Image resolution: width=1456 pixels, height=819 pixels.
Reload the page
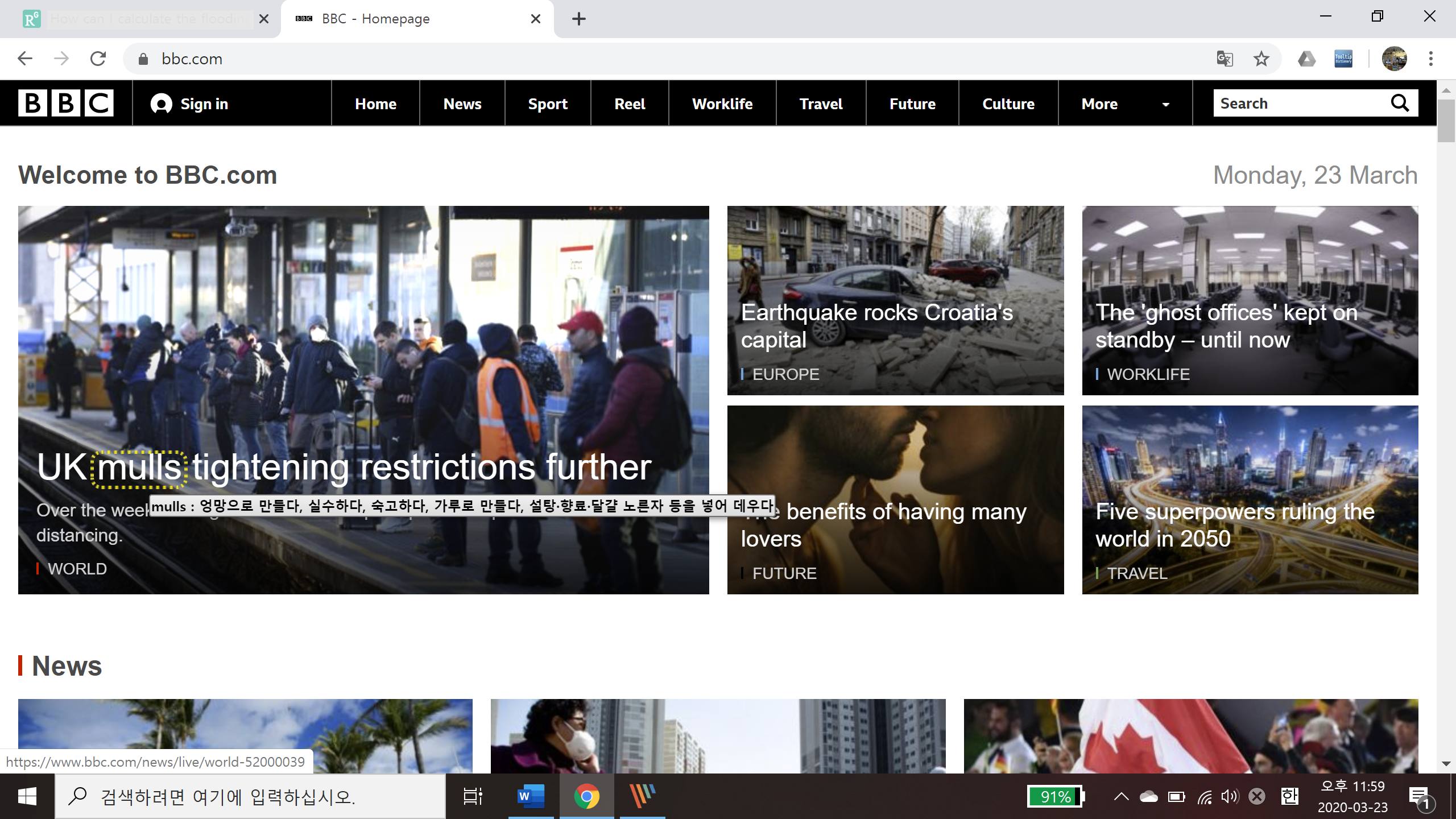tap(98, 59)
